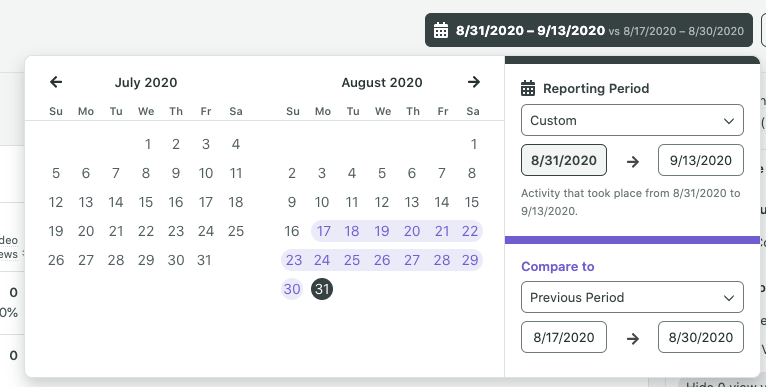
Task: Click the arrow between the reporting period dates
Action: pyautogui.click(x=633, y=161)
